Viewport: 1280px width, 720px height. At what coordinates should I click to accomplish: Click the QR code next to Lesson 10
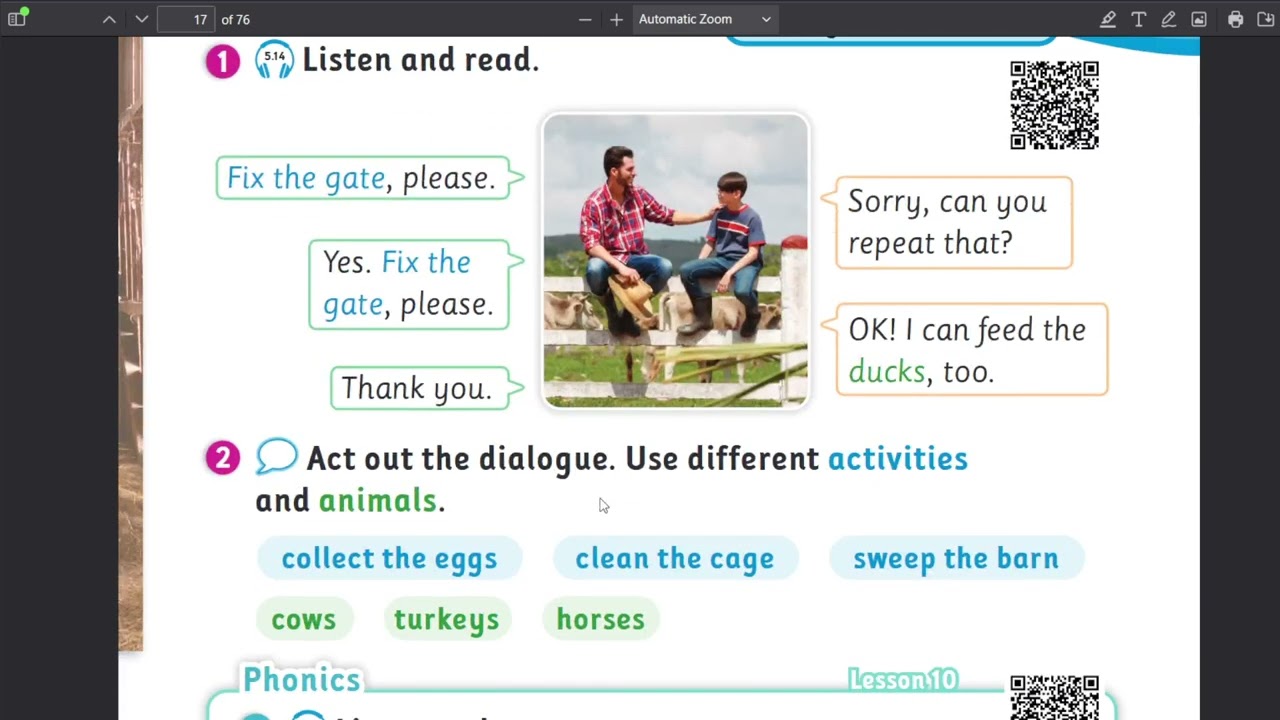1054,697
